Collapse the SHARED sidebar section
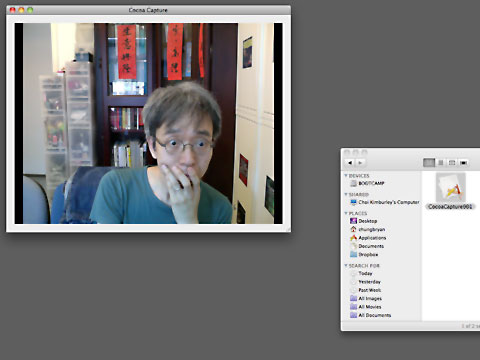This screenshot has height=360, width=480. pyautogui.click(x=346, y=194)
